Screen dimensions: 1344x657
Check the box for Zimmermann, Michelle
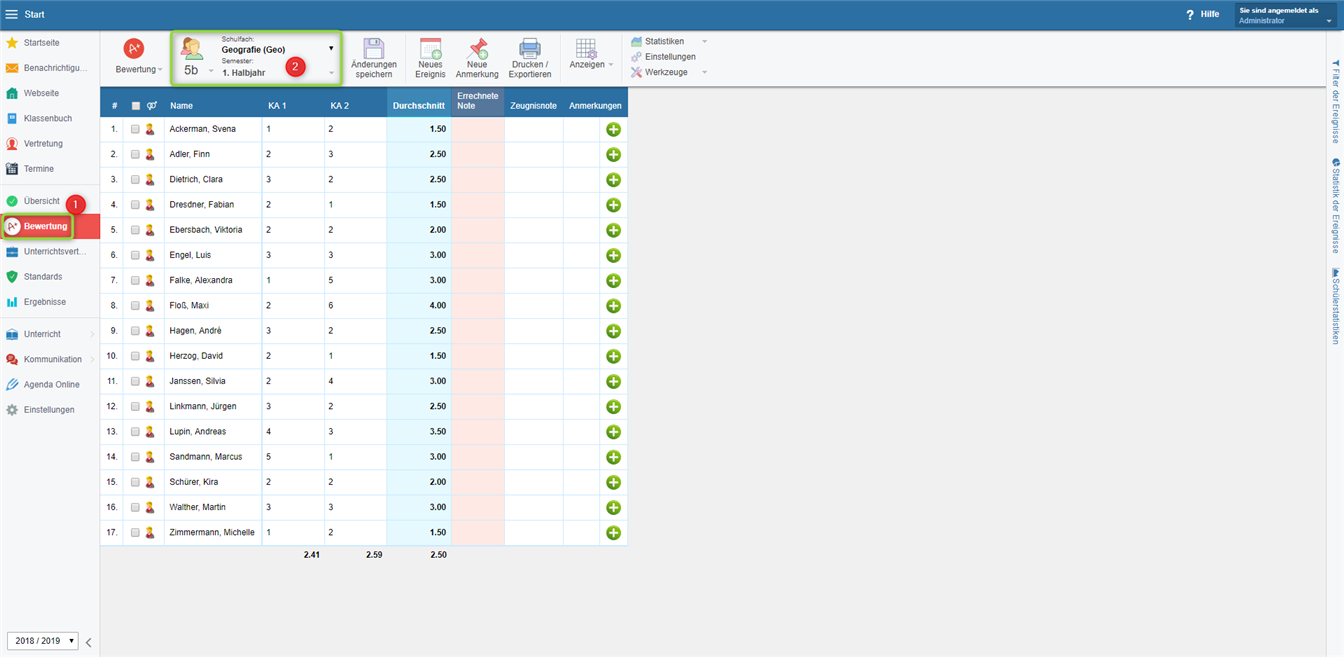pyautogui.click(x=136, y=533)
